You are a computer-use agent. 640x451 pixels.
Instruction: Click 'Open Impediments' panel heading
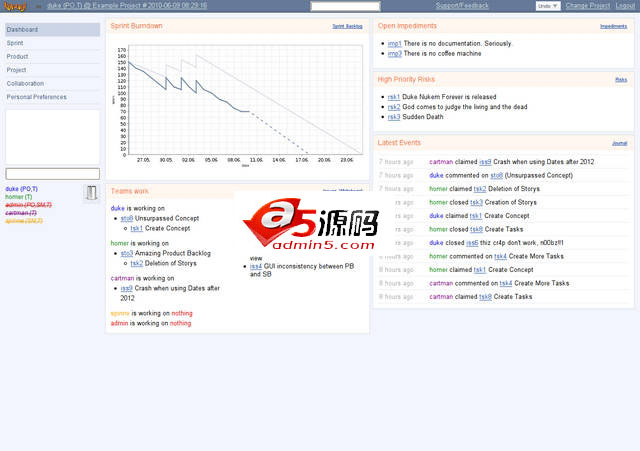[x=407, y=26]
